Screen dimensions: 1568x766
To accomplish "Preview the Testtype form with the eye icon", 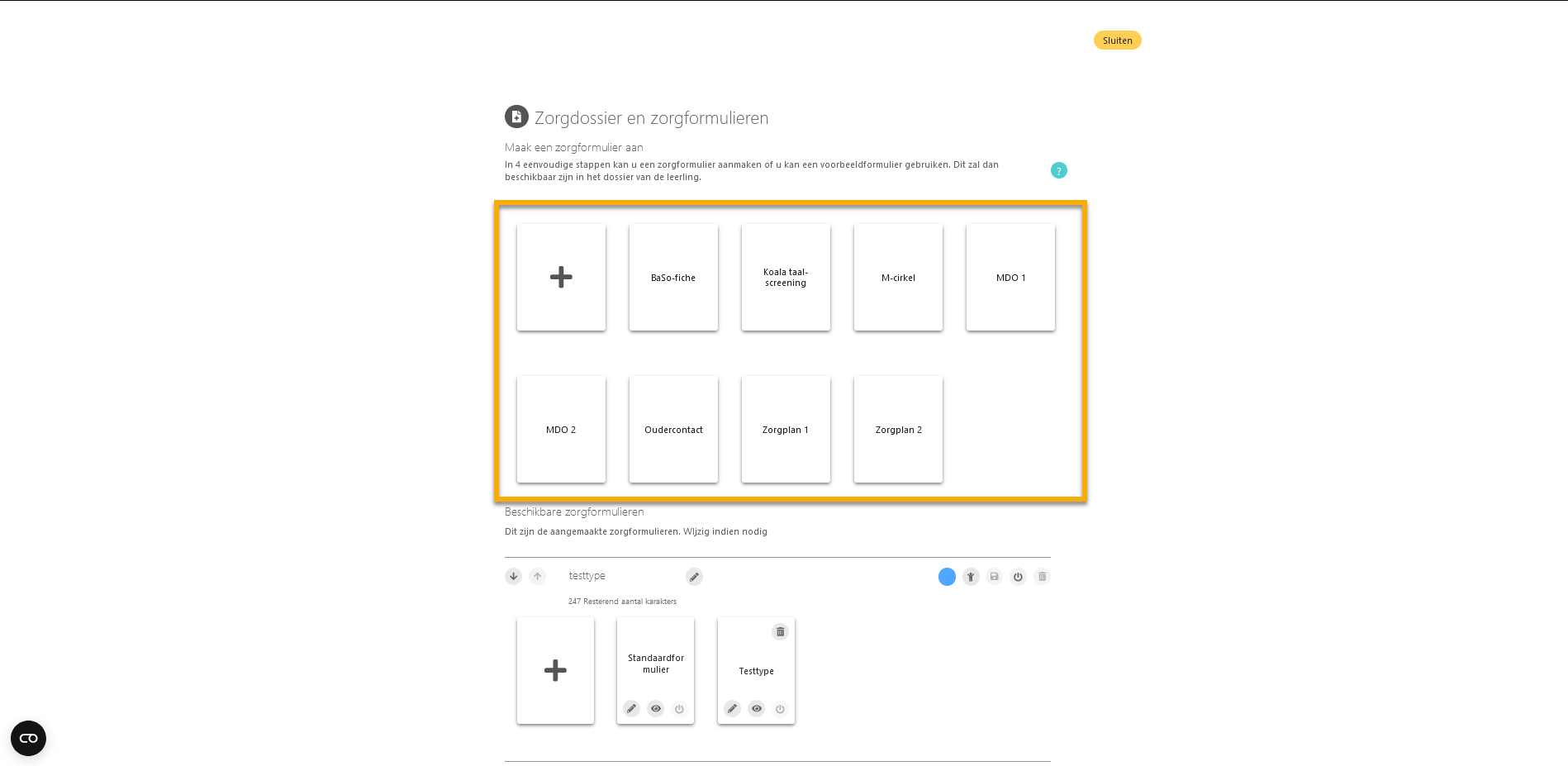I will pyautogui.click(x=756, y=708).
